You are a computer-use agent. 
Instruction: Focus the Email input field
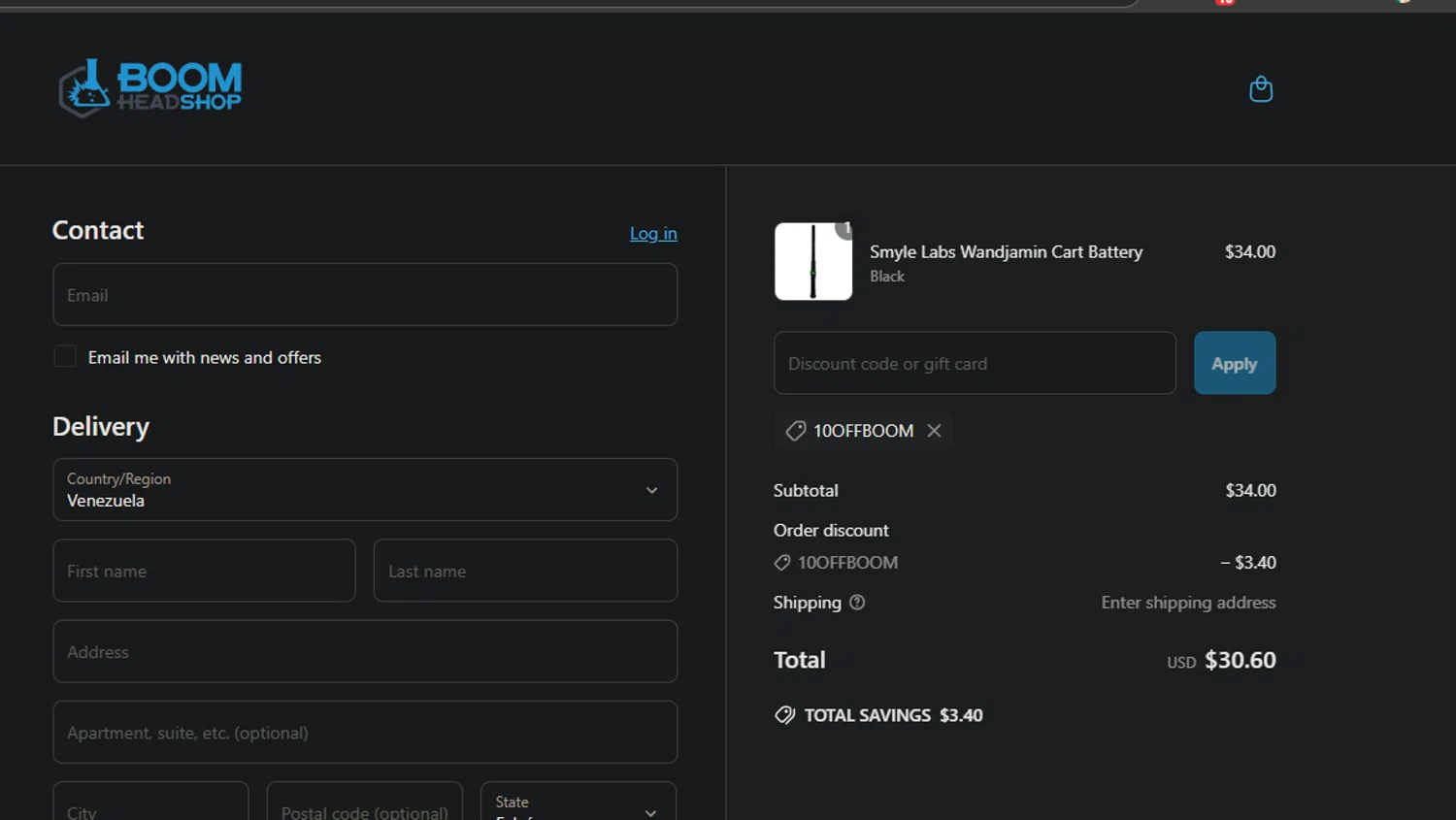tap(365, 295)
